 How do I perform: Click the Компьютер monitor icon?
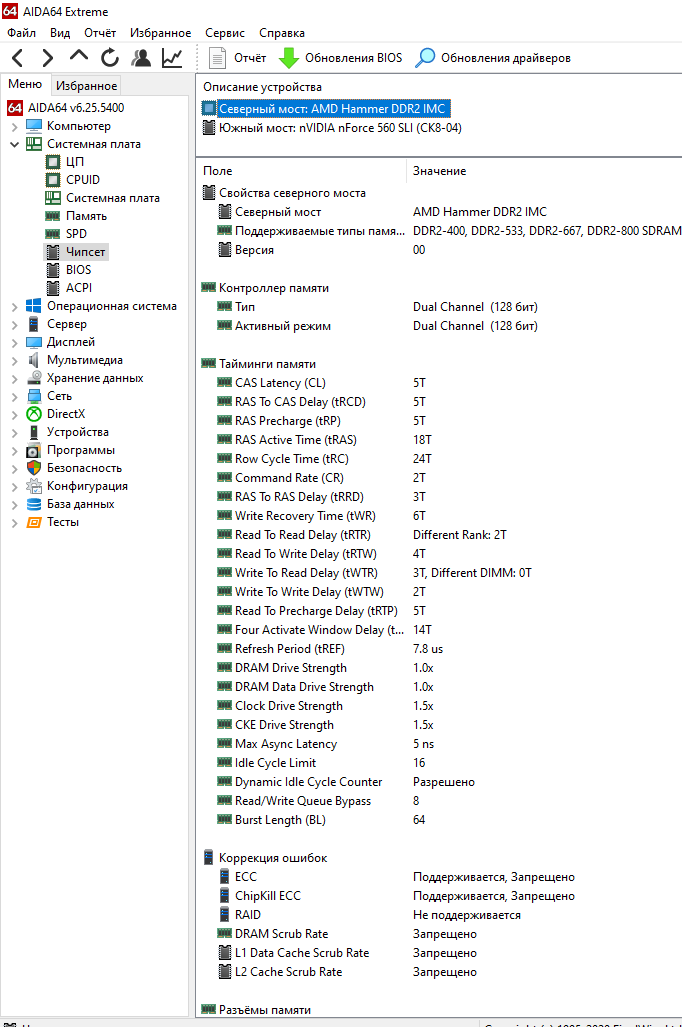click(34, 126)
